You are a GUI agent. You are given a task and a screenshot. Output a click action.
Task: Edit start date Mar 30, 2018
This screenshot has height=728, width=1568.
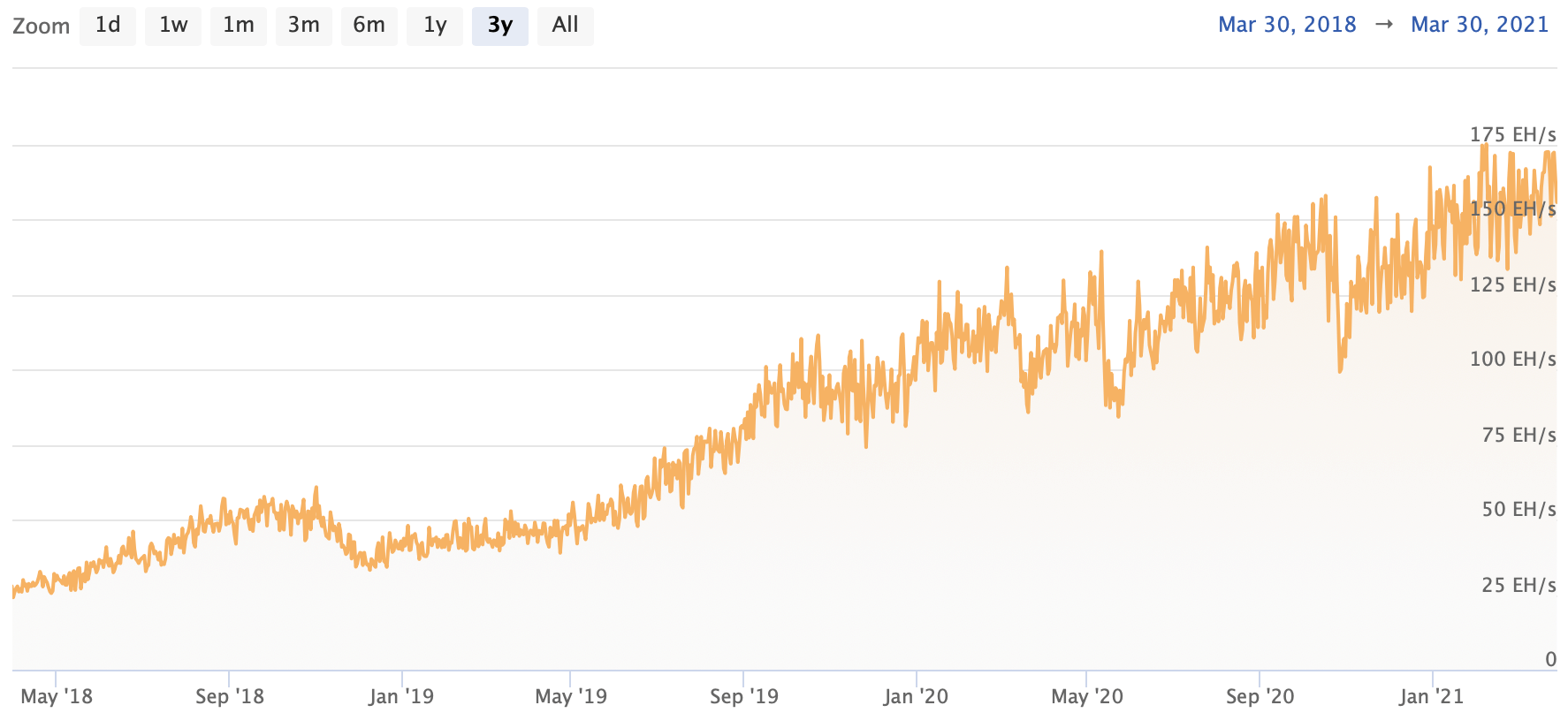tap(1287, 25)
